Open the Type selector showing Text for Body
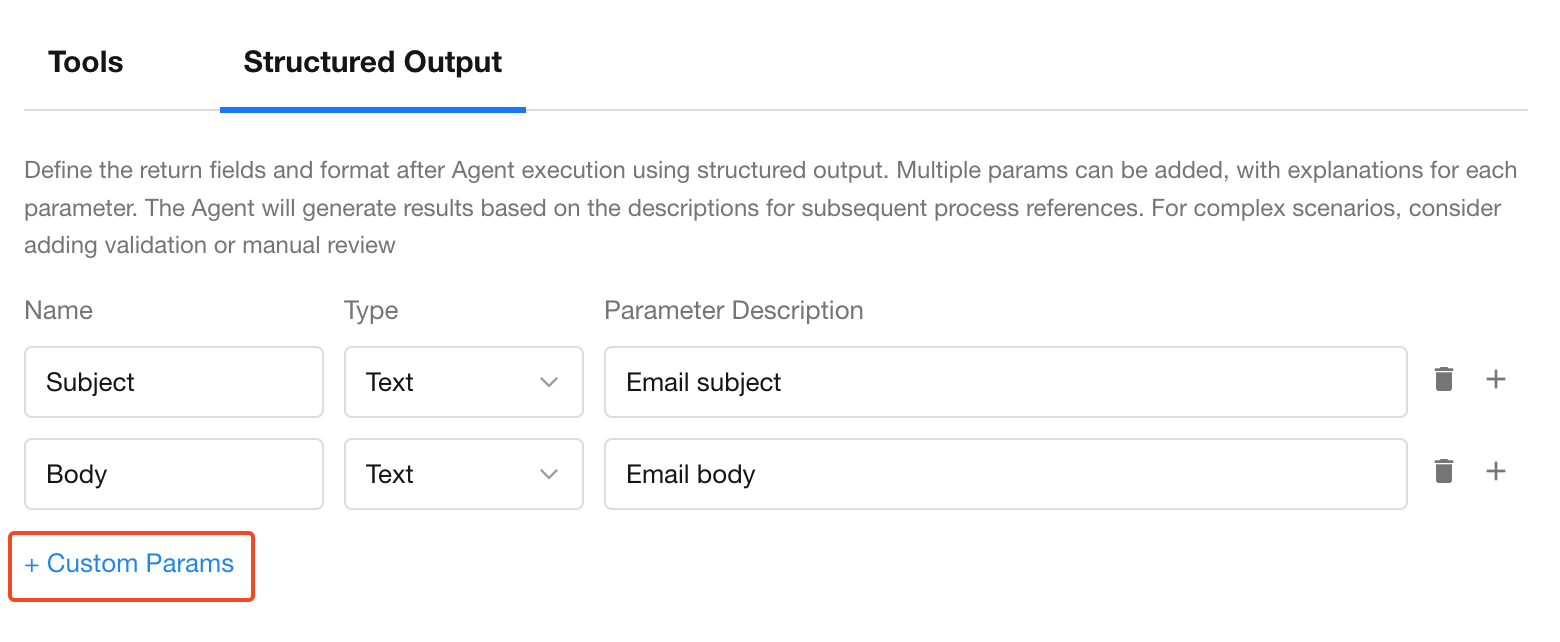Image resolution: width=1560 pixels, height=642 pixels. point(463,474)
